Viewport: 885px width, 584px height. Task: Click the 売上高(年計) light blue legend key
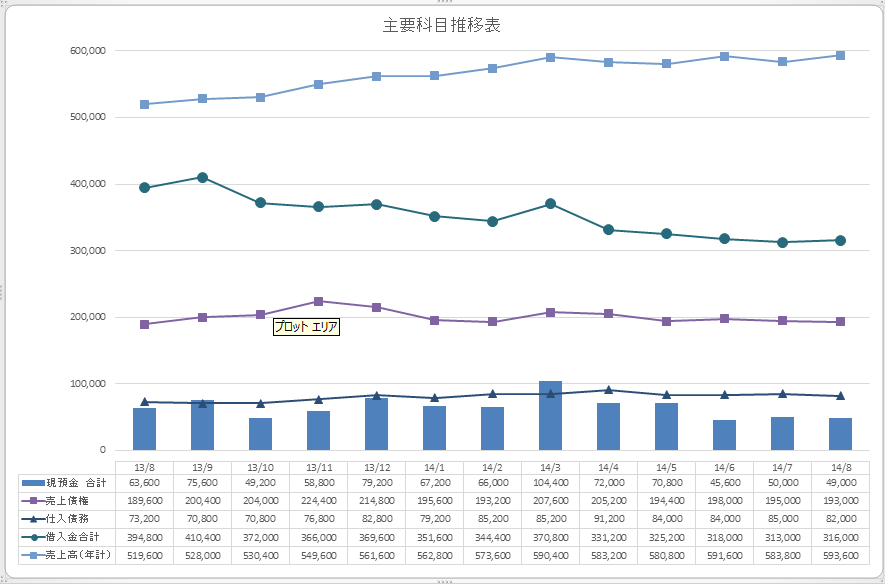(x=31, y=554)
